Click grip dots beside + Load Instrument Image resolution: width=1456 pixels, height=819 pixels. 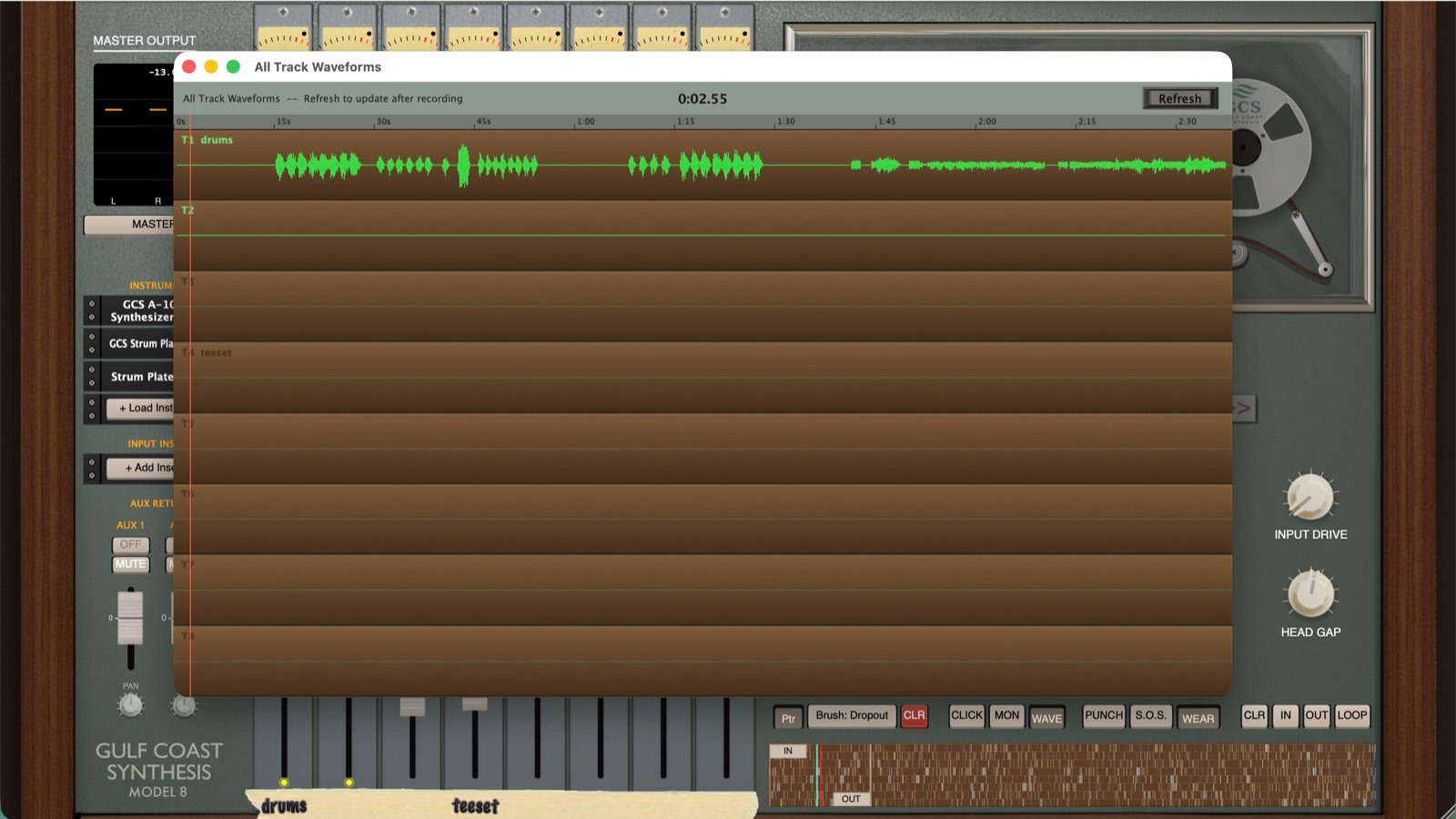click(91, 409)
